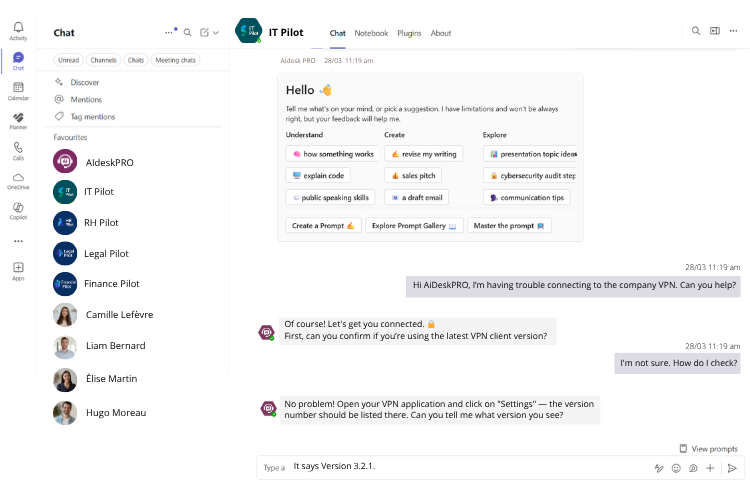
Task: Open OneDrive from the left rail
Action: click(x=18, y=180)
